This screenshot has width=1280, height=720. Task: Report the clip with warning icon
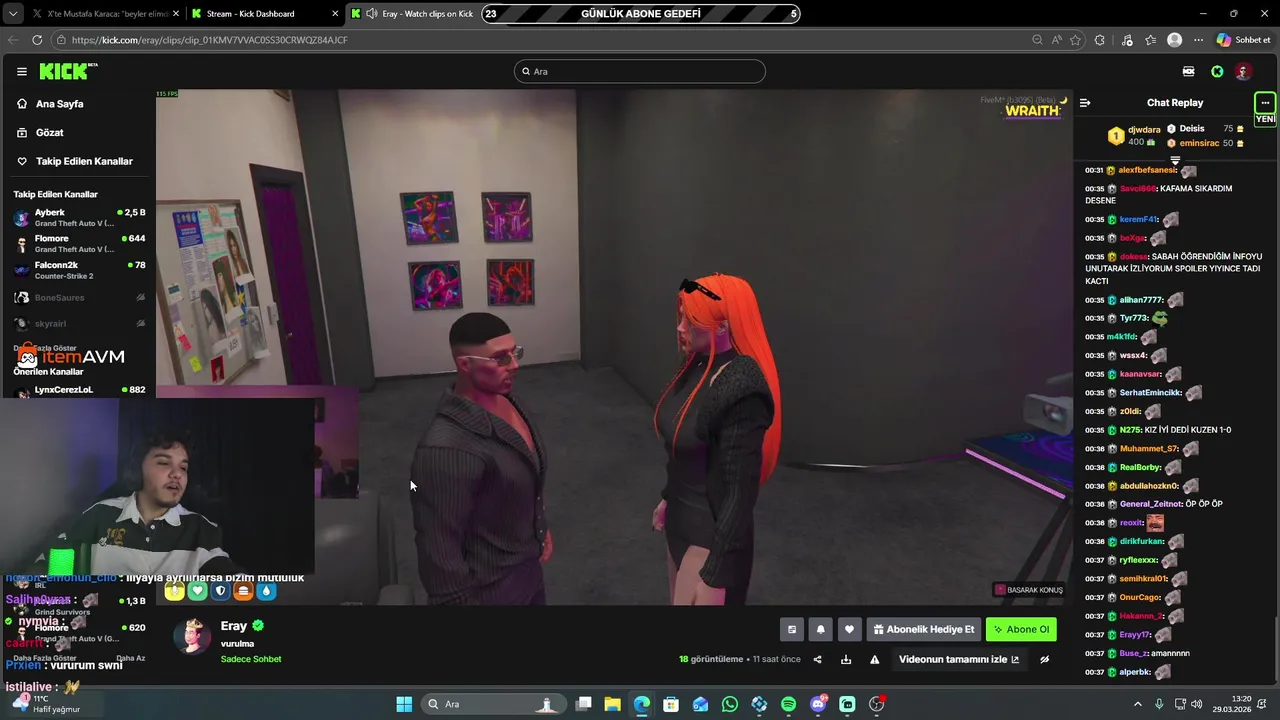[875, 660]
